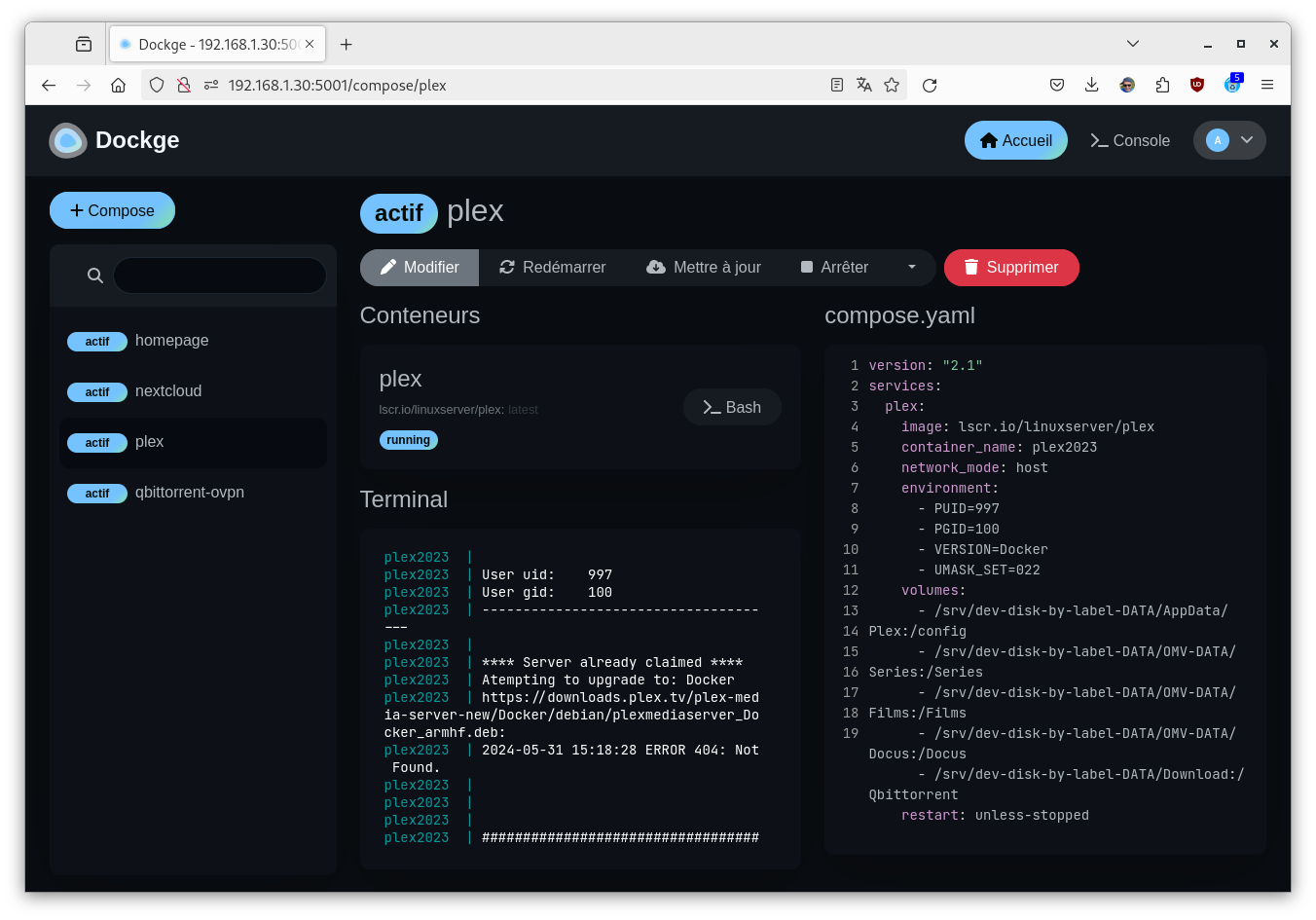Click Modifier to edit the stack
1316x920 pixels.
point(420,268)
